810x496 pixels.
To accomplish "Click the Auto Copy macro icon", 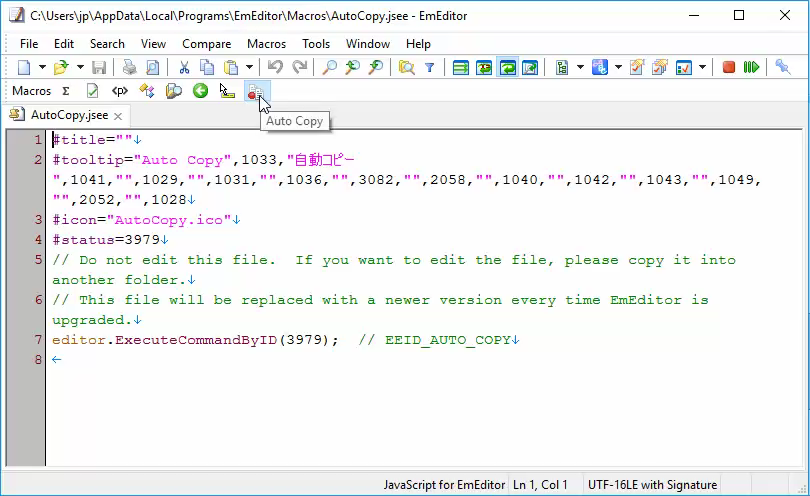I will [x=256, y=92].
